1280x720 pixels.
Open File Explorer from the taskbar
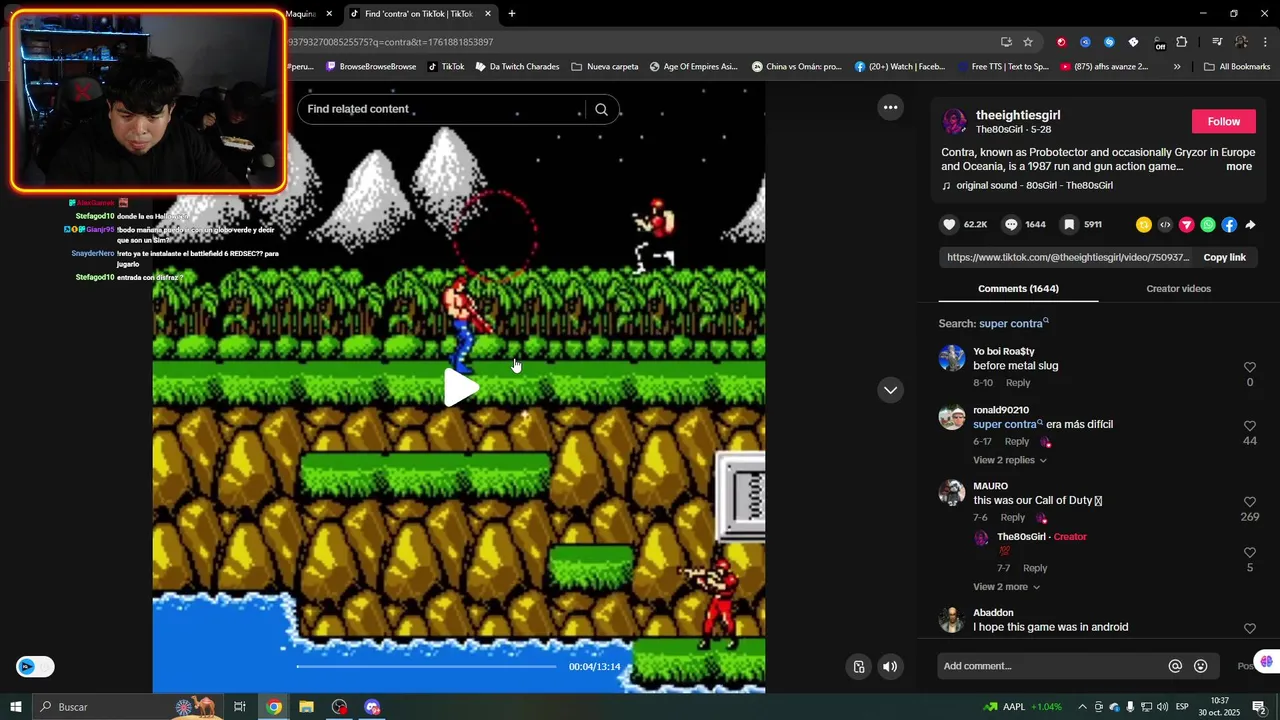point(306,707)
